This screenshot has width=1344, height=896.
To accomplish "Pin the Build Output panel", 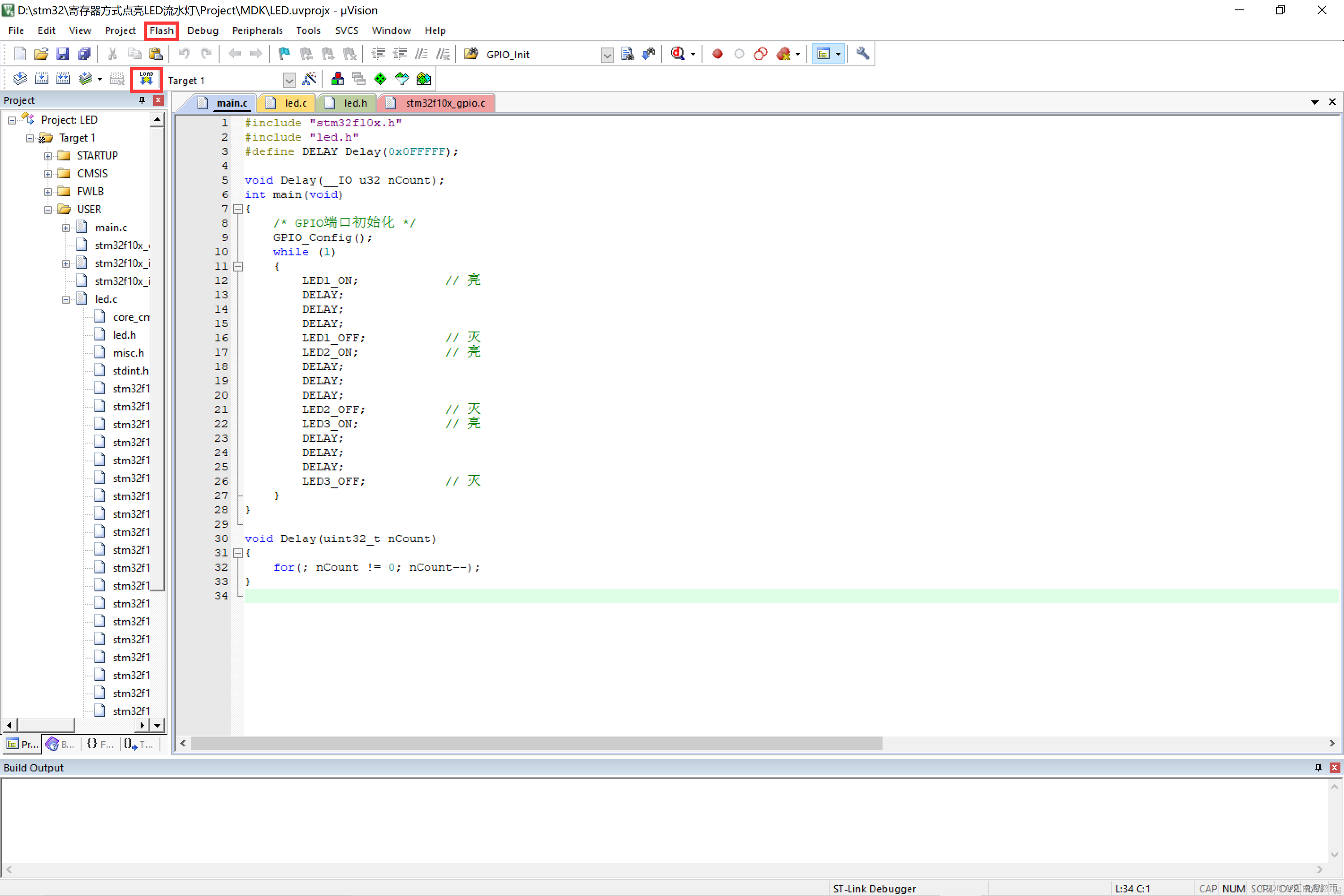I will pyautogui.click(x=1318, y=767).
